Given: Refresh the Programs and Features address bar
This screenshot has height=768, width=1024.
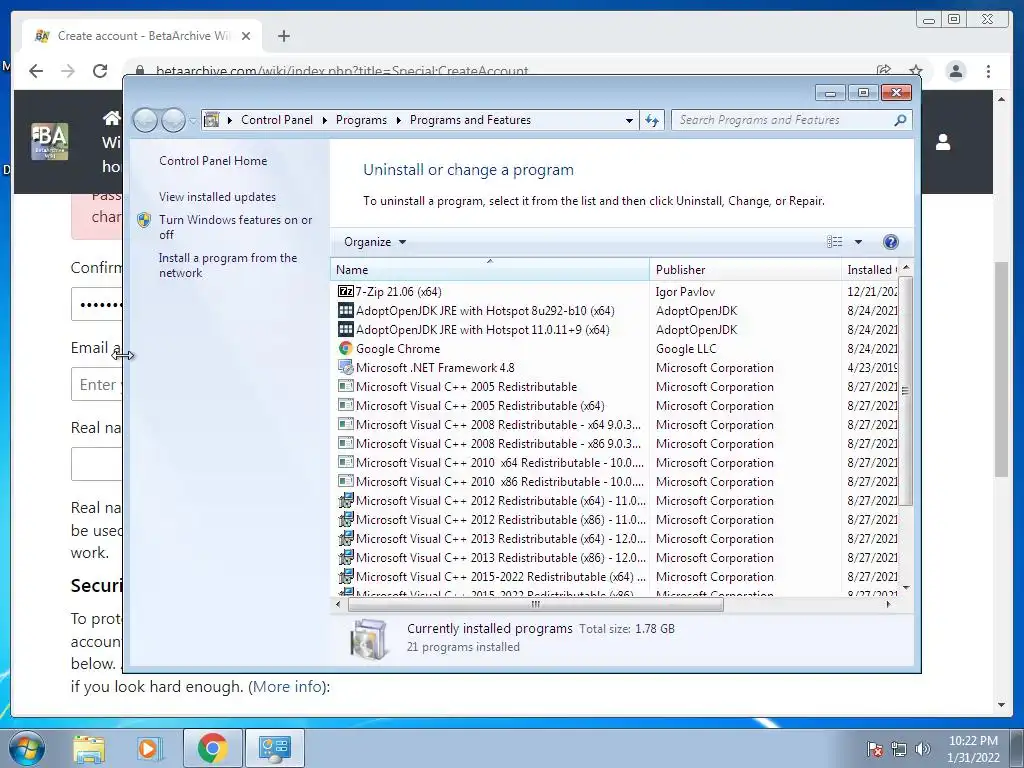Looking at the screenshot, I should (x=652, y=120).
